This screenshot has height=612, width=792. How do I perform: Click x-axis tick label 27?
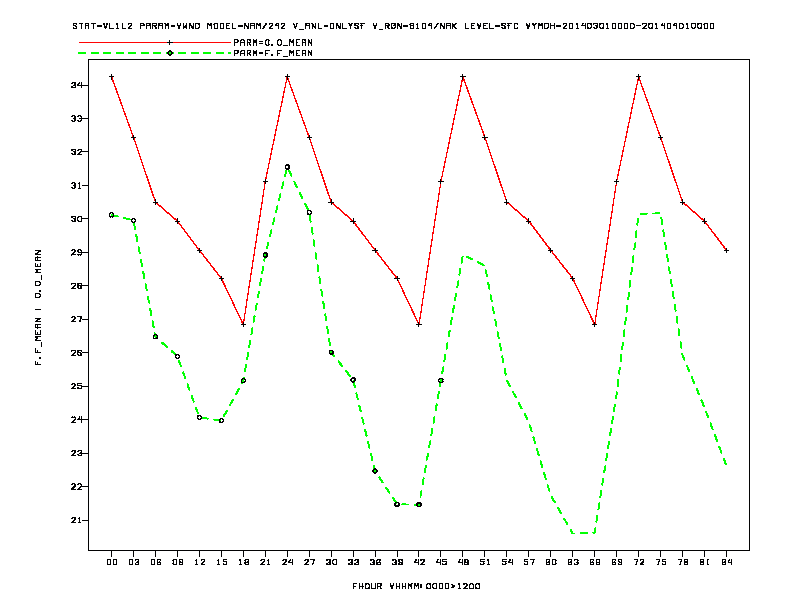tap(309, 562)
